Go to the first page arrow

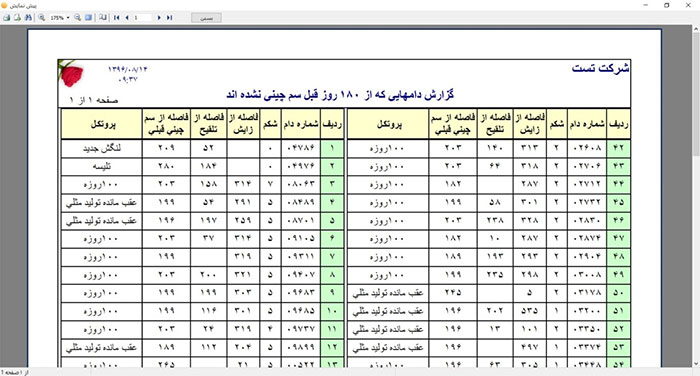point(117,18)
